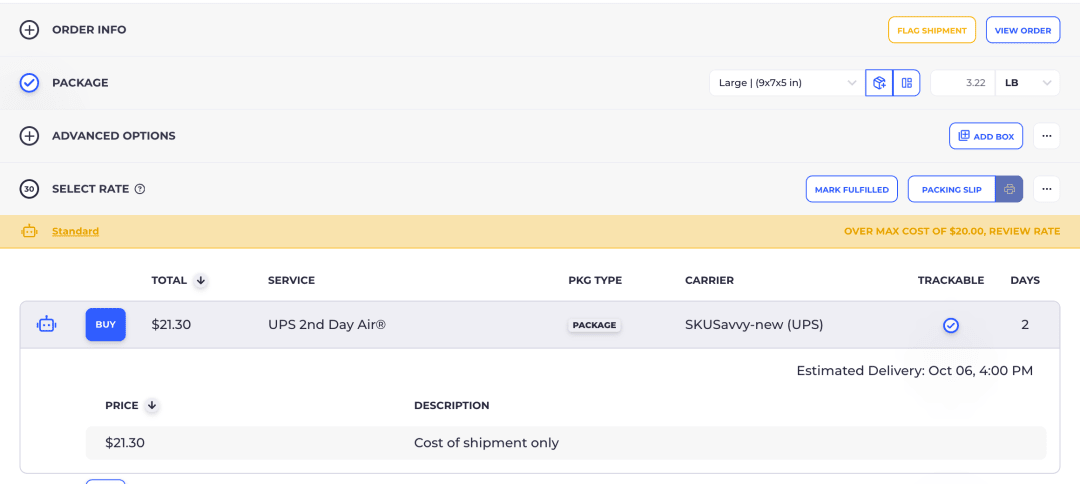Click the PACKAGE type badge
Viewport: 1080px width, 484px height.
[x=594, y=325]
